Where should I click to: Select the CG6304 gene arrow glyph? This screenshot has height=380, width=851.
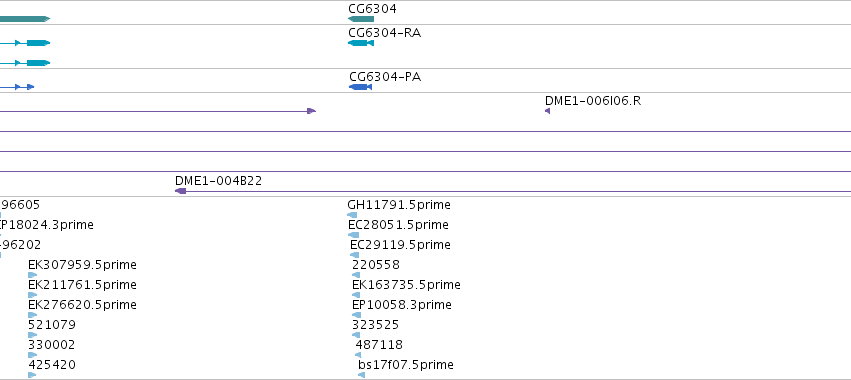click(361, 19)
